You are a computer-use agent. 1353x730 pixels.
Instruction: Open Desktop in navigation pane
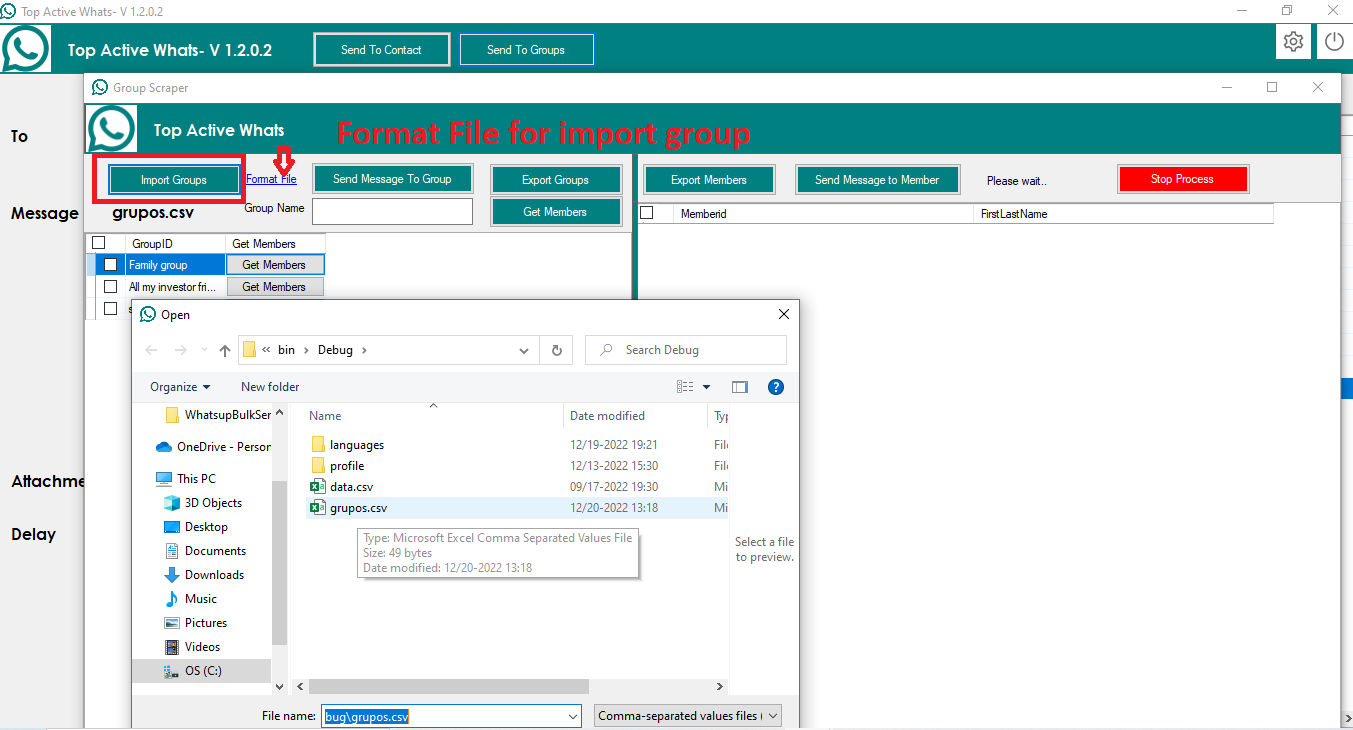(x=206, y=527)
